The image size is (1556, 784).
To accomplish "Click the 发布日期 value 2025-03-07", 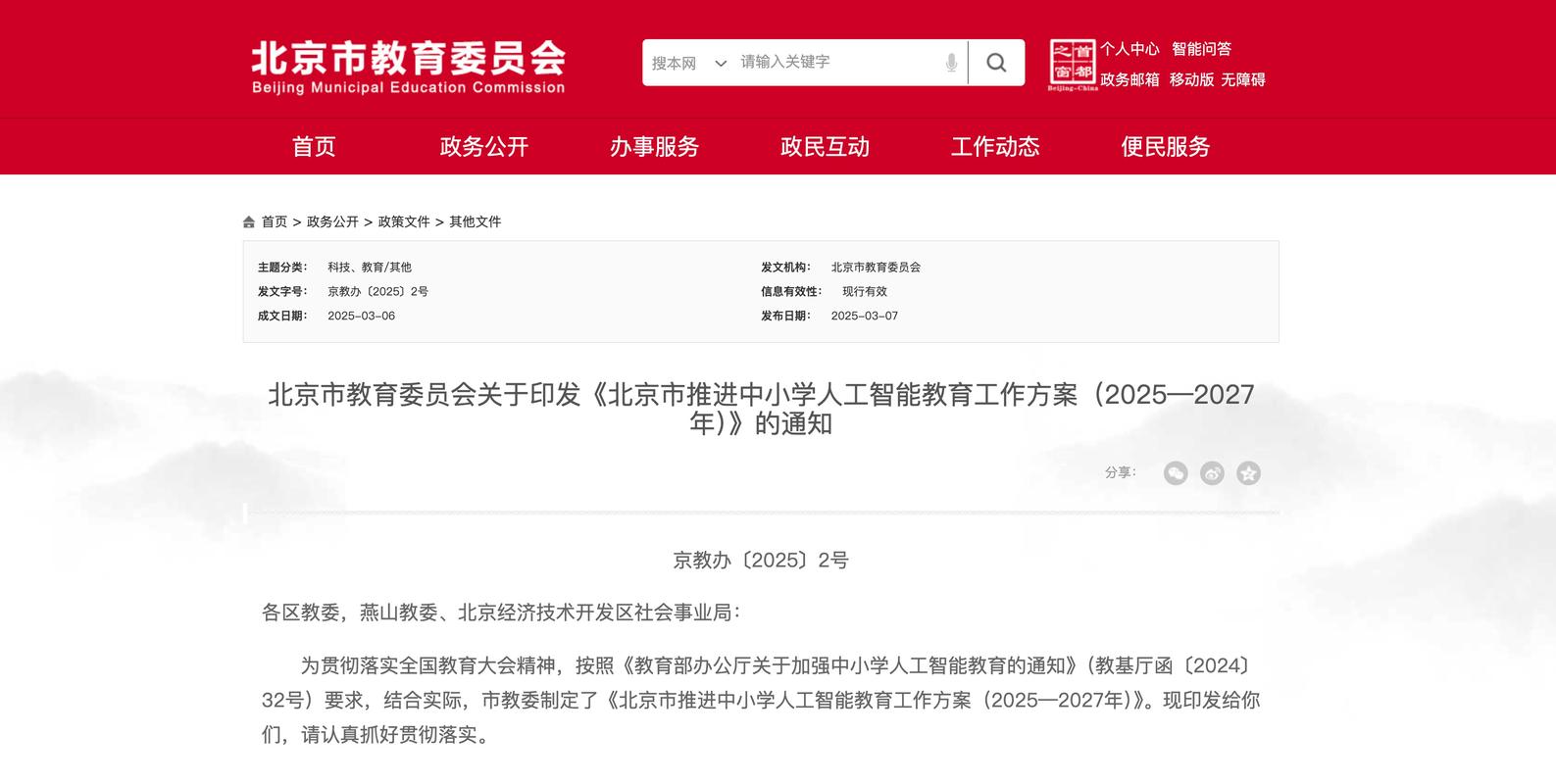I will click(x=865, y=317).
